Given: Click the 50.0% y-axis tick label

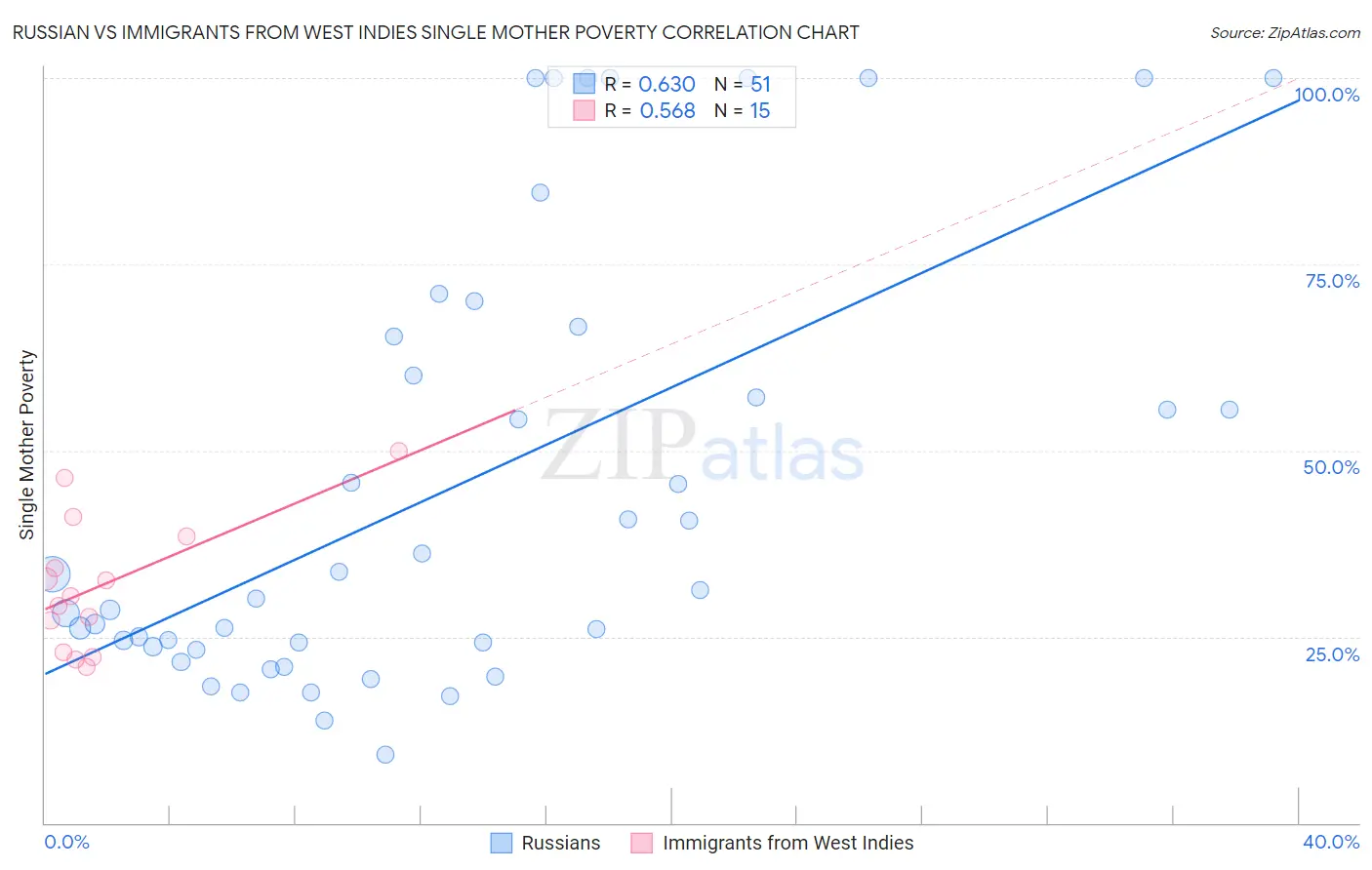Looking at the screenshot, I should [x=1332, y=467].
